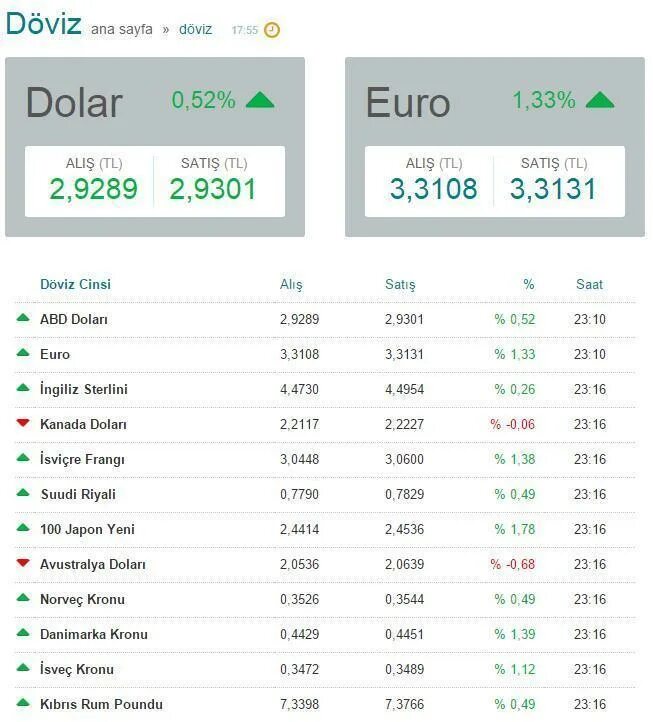The width and height of the screenshot is (653, 722).
Task: Click the red down arrow next to Kanada Doları
Action: [x=23, y=423]
